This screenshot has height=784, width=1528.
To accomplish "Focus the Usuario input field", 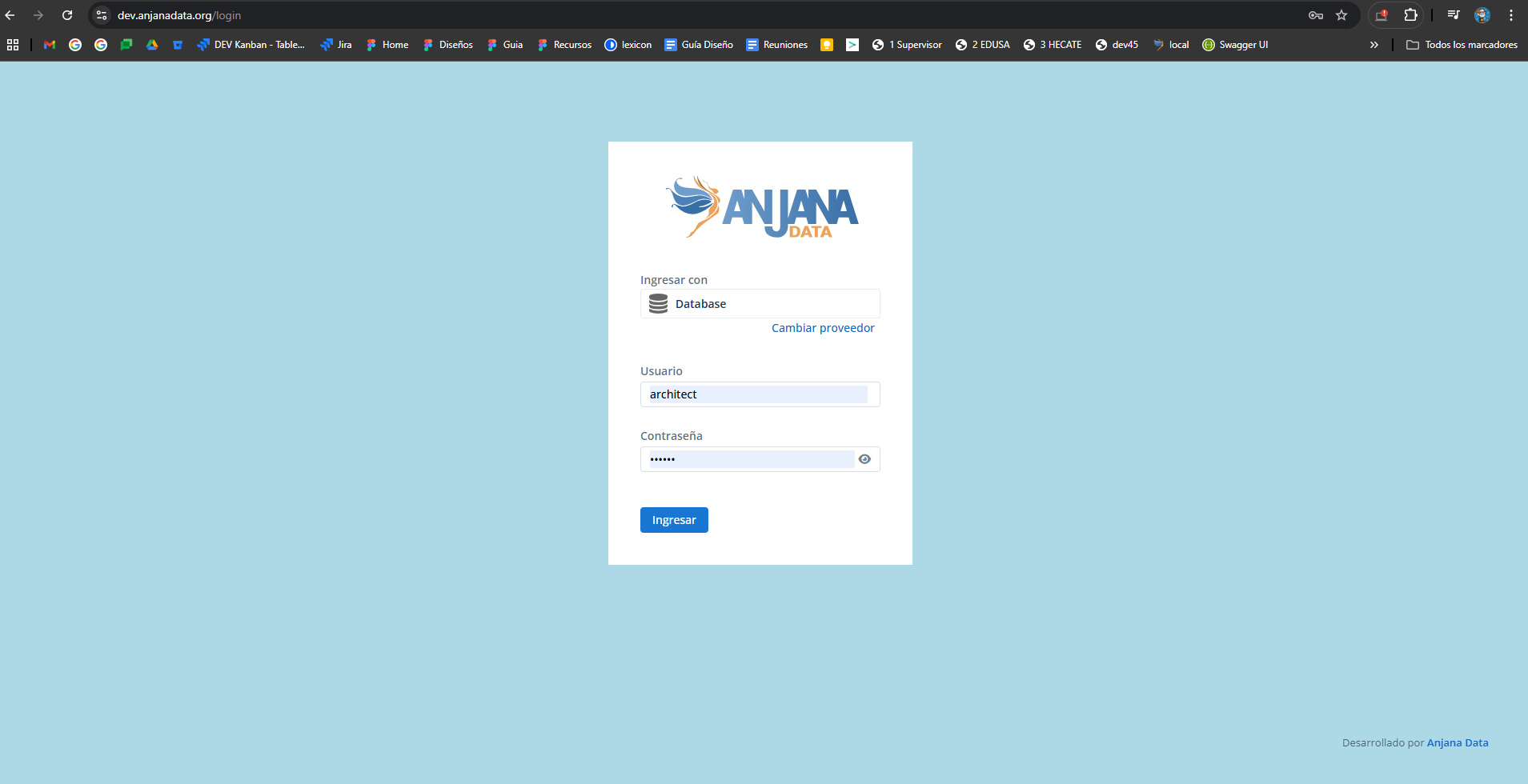I will point(758,394).
